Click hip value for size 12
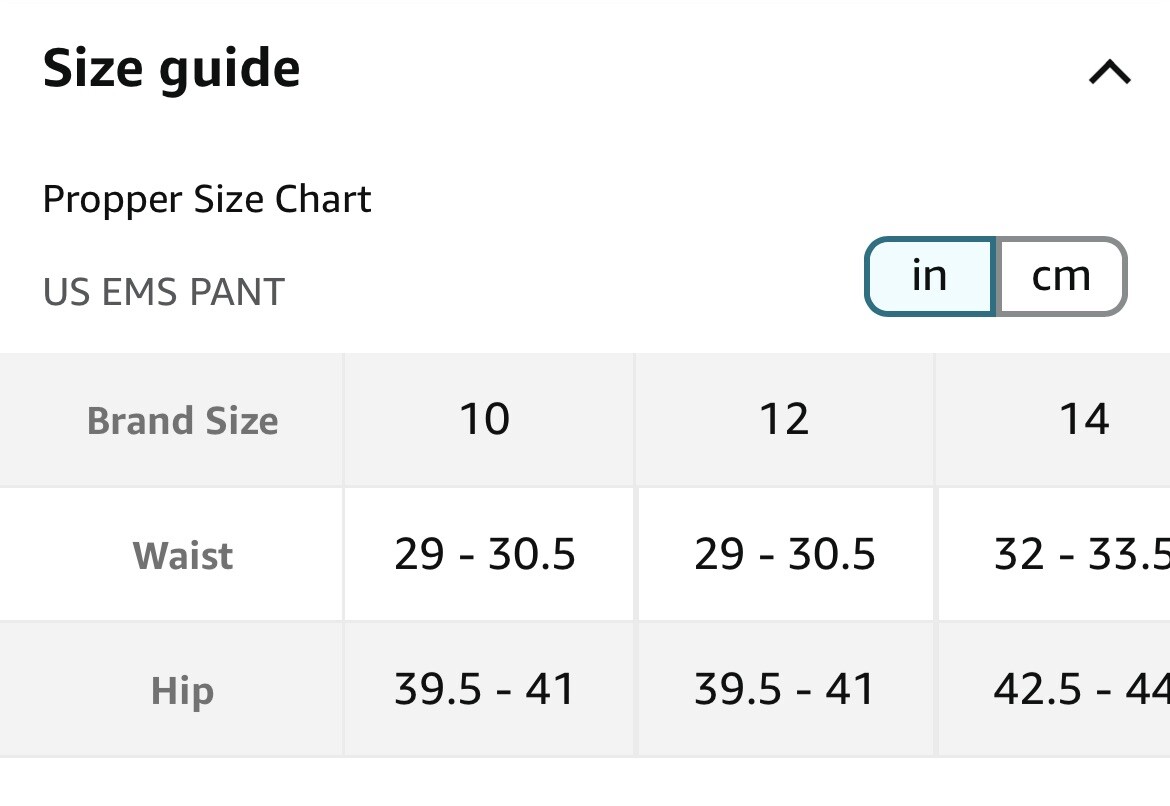Screen dimensions: 1170x806 point(785,690)
